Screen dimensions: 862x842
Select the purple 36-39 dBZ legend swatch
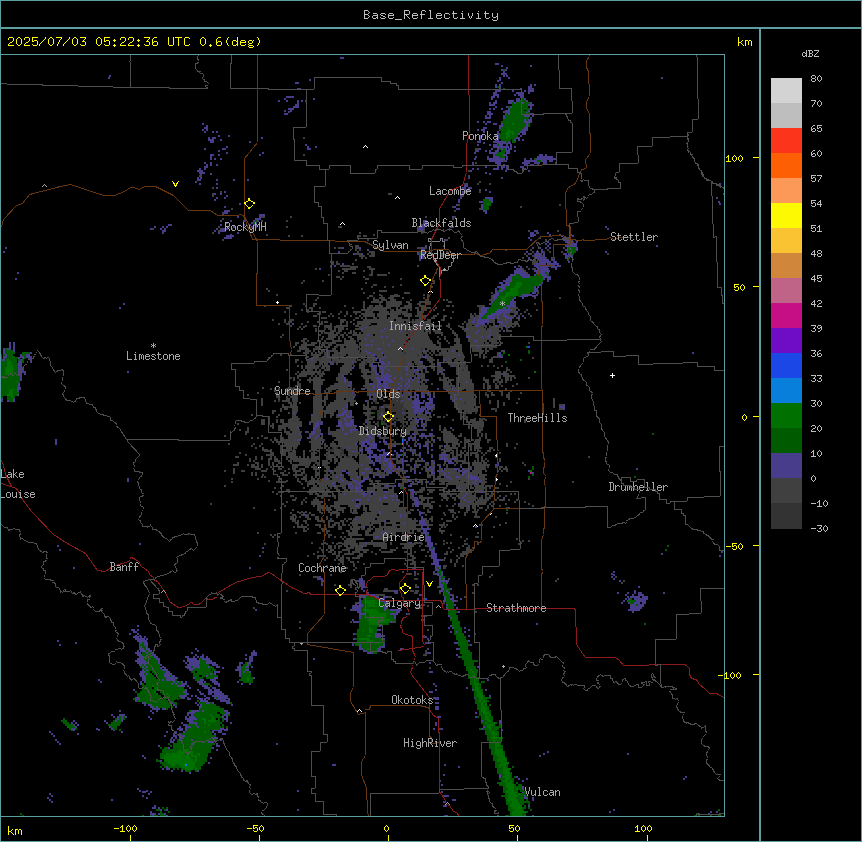(786, 341)
